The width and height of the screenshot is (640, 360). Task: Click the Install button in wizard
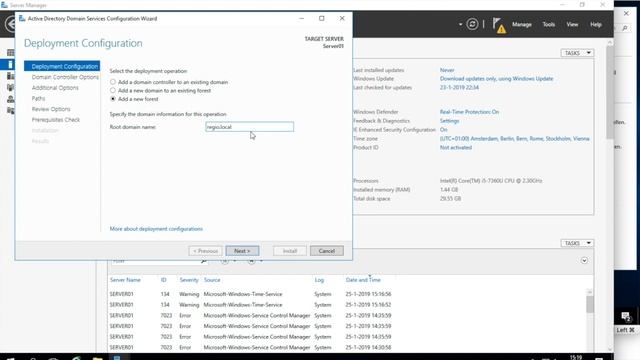pos(290,251)
